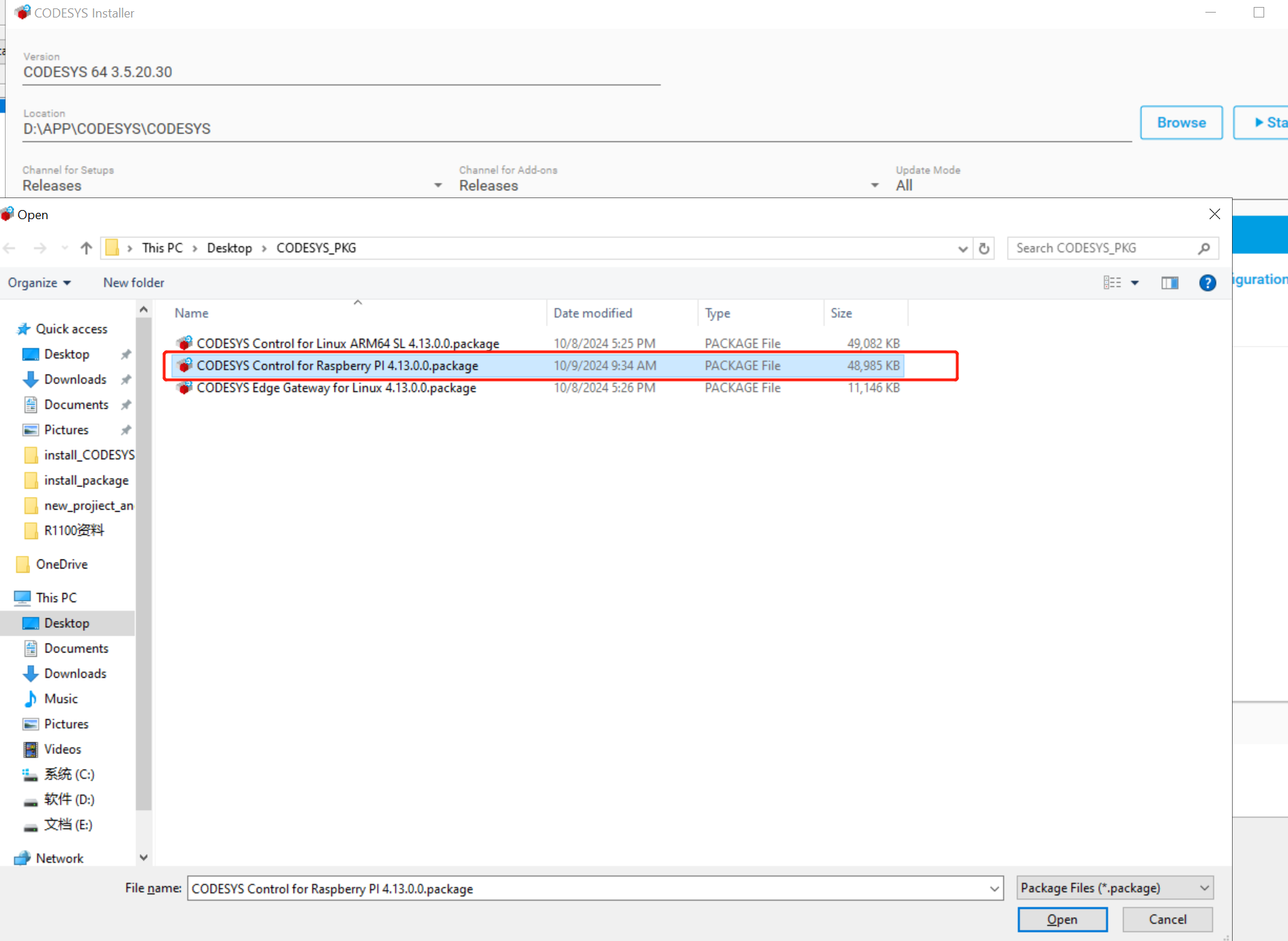Select Network in navigation pane
1288x941 pixels.
point(59,858)
